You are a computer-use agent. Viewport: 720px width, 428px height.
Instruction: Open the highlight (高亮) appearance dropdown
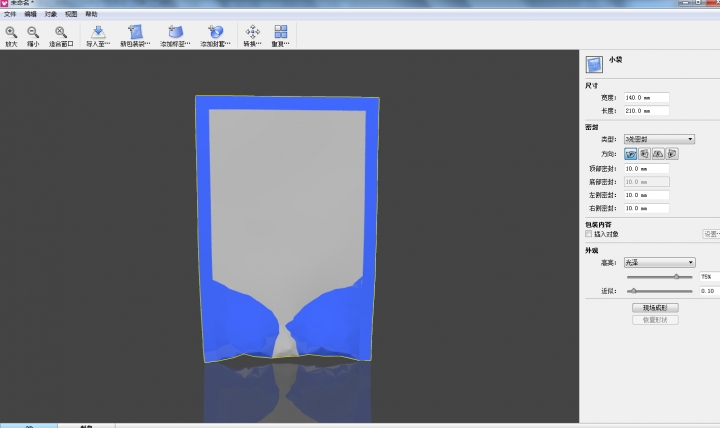pyautogui.click(x=658, y=262)
